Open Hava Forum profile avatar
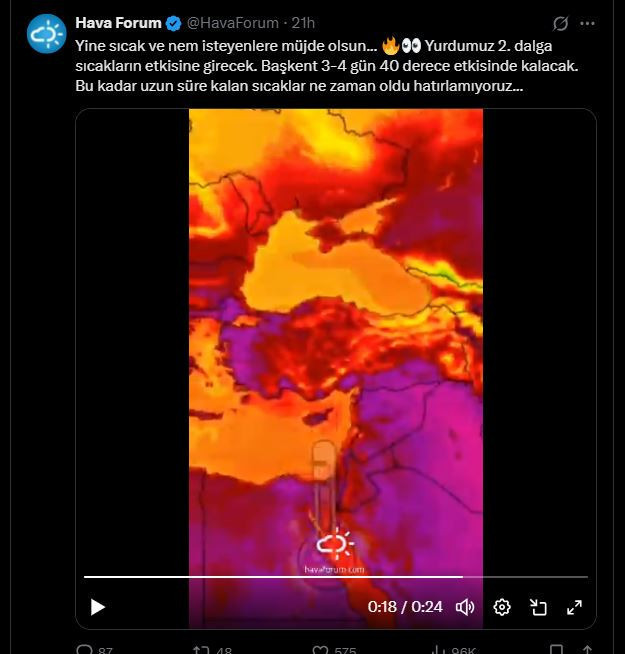625x654 pixels. (x=47, y=33)
